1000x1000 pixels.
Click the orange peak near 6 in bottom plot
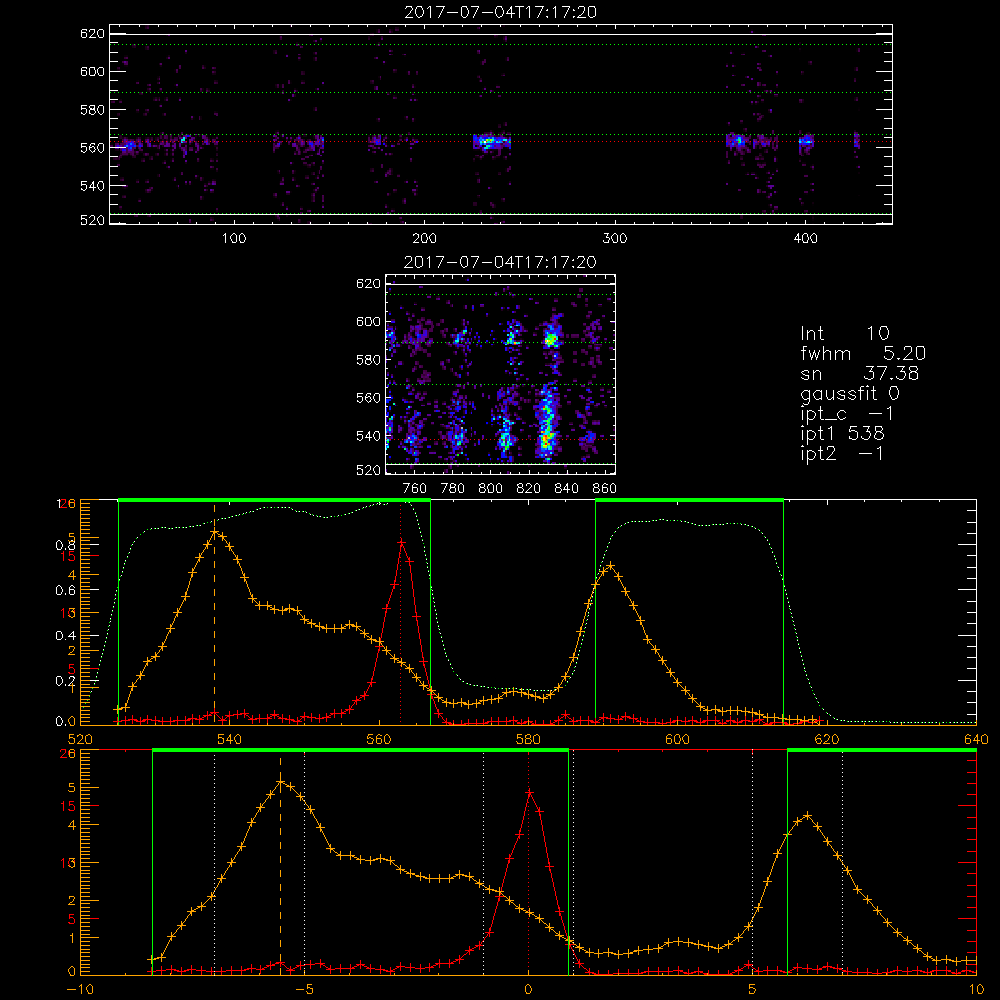(808, 815)
